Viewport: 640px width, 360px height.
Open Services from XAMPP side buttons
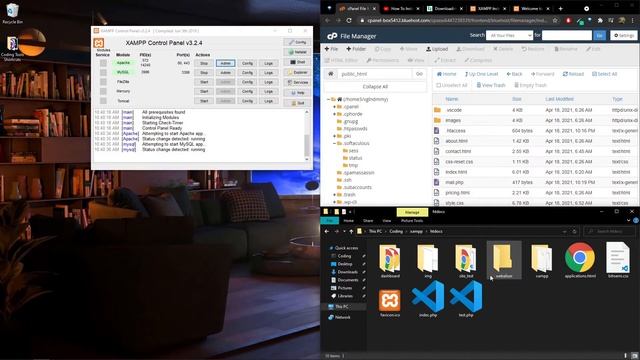[298, 82]
